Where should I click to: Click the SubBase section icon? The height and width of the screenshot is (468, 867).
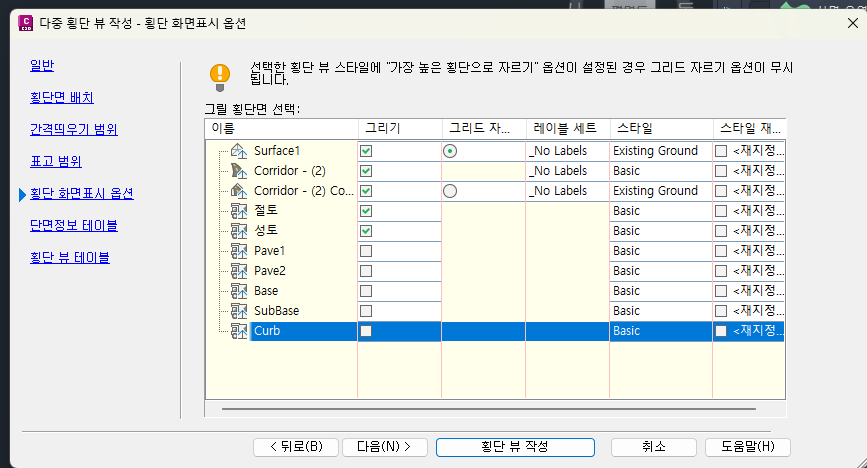point(239,311)
